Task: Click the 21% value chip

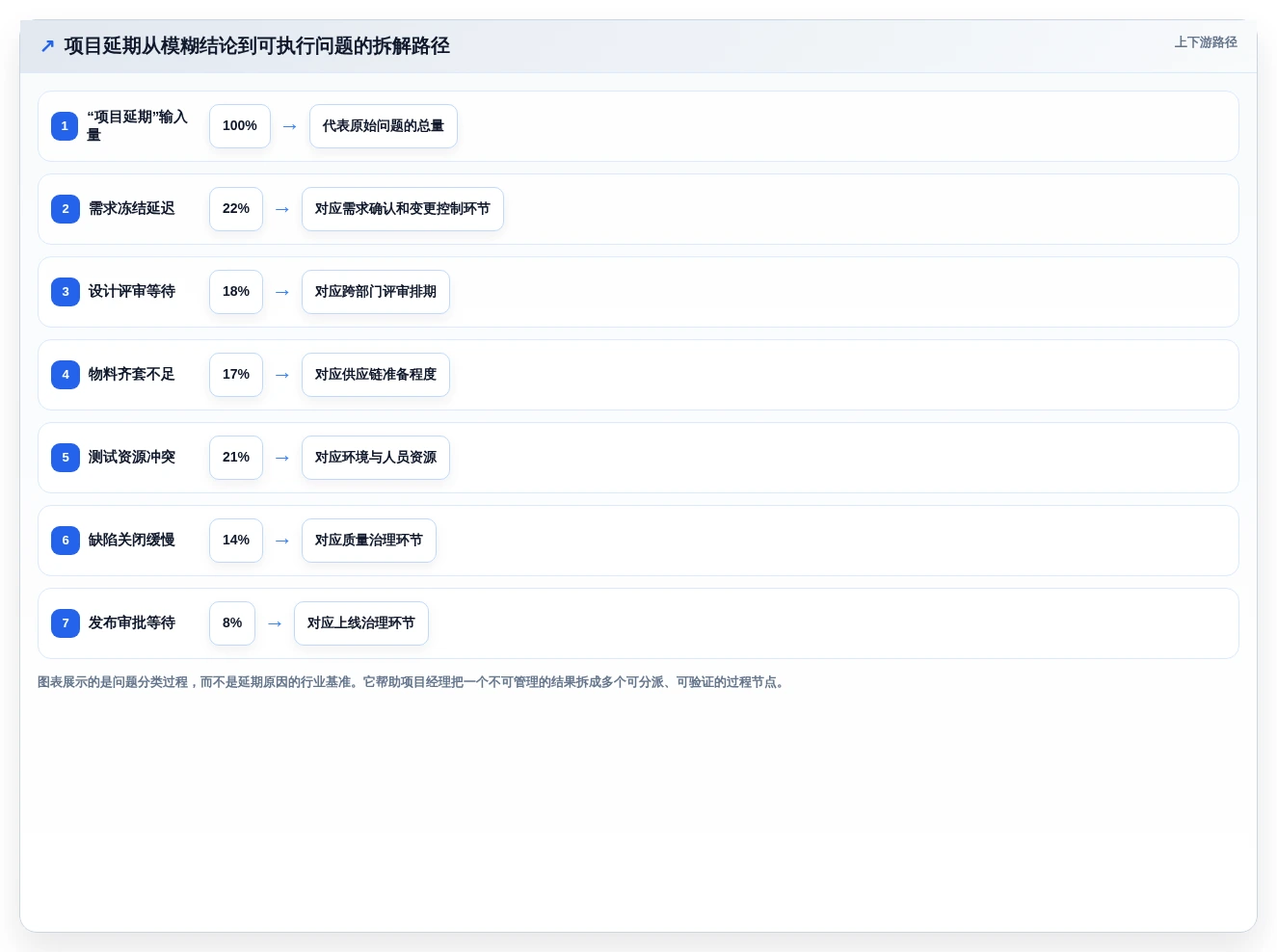Action: point(236,458)
